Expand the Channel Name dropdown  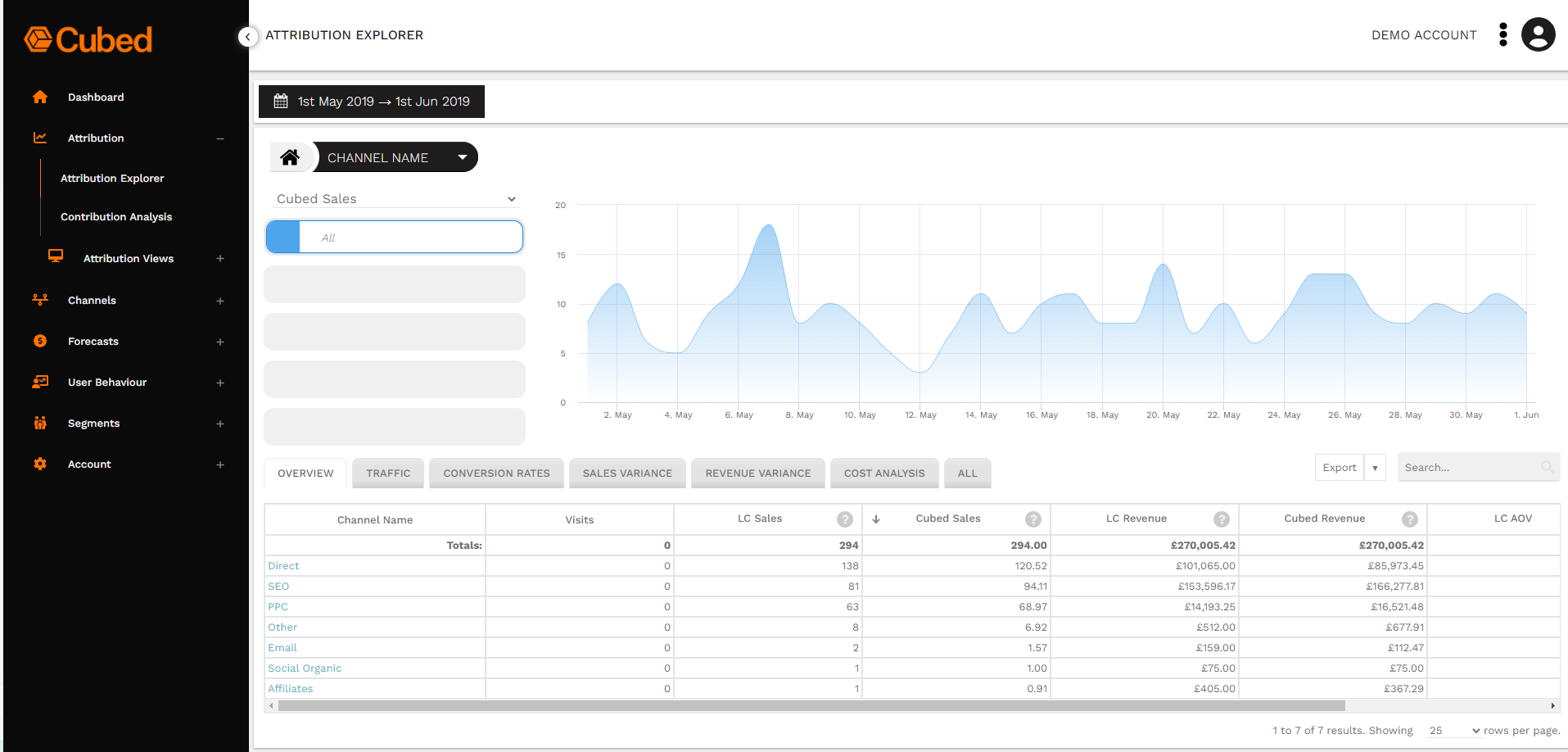point(462,156)
